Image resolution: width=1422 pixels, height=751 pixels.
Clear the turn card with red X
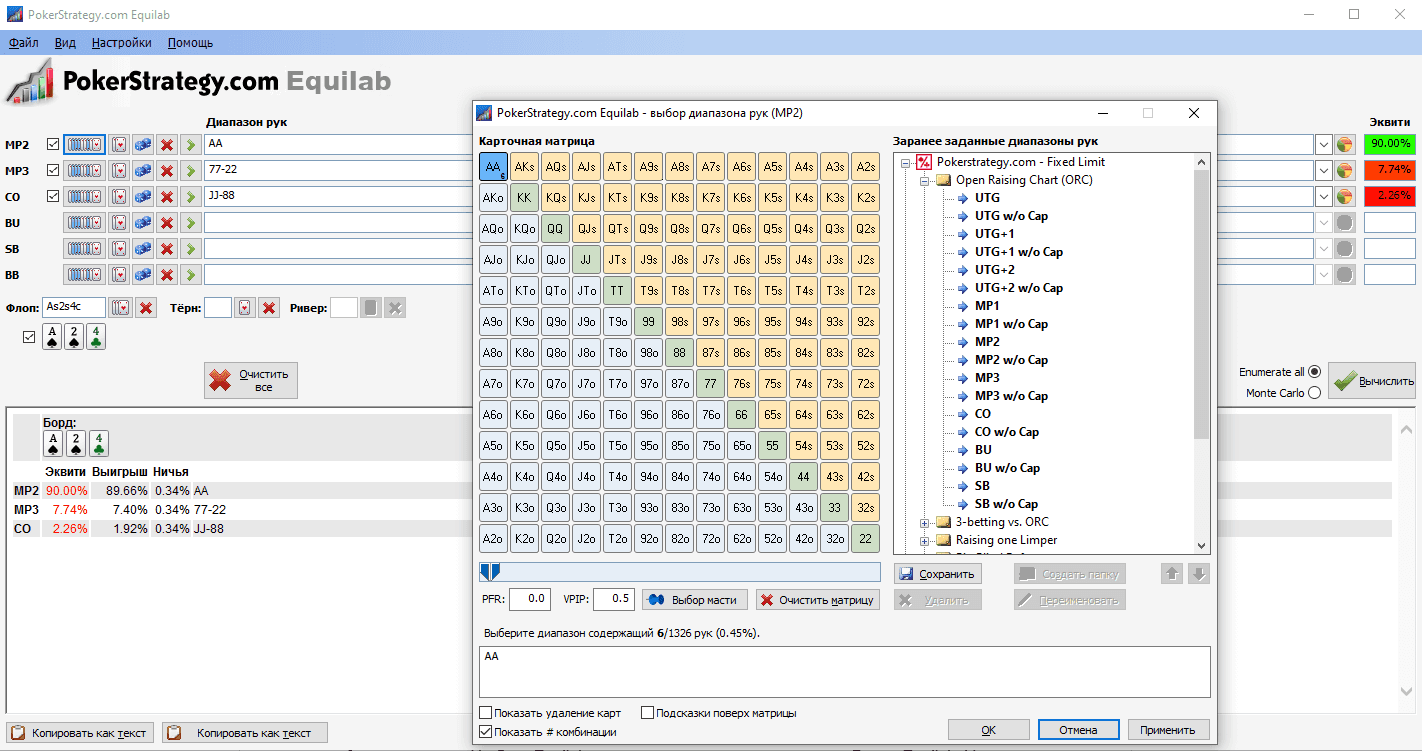click(269, 308)
